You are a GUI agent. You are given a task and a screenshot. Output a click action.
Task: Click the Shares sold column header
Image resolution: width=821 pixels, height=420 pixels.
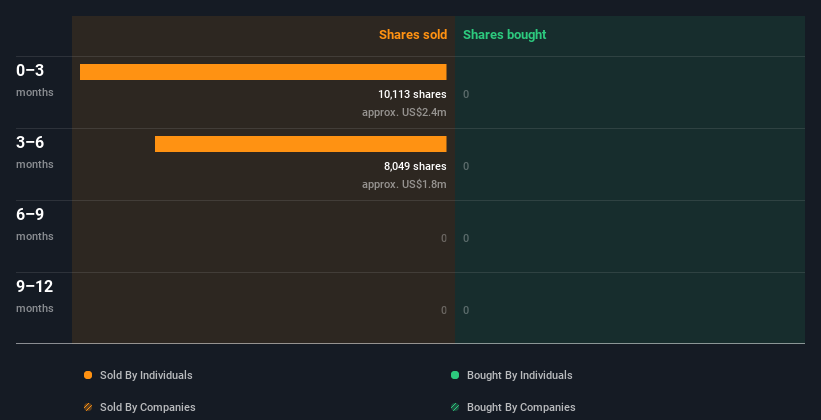point(413,35)
